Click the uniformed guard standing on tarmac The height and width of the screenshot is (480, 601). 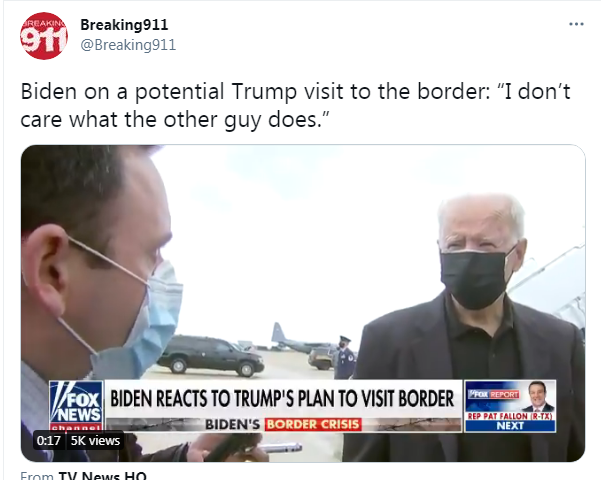(x=344, y=358)
